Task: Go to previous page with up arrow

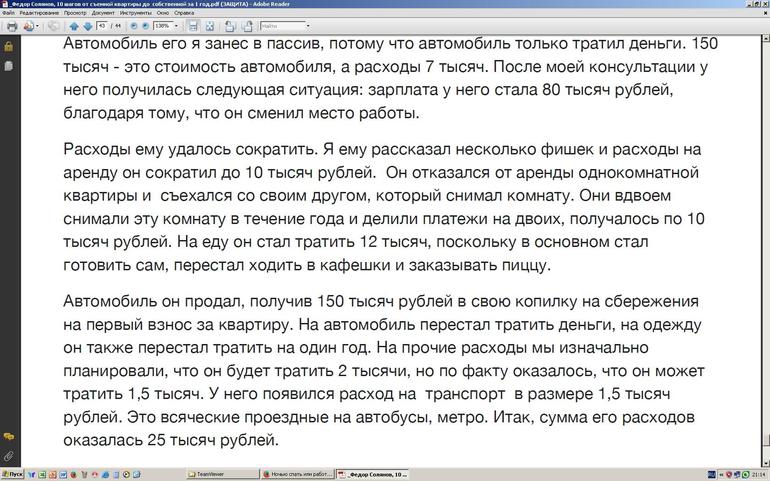Action: 73,26
